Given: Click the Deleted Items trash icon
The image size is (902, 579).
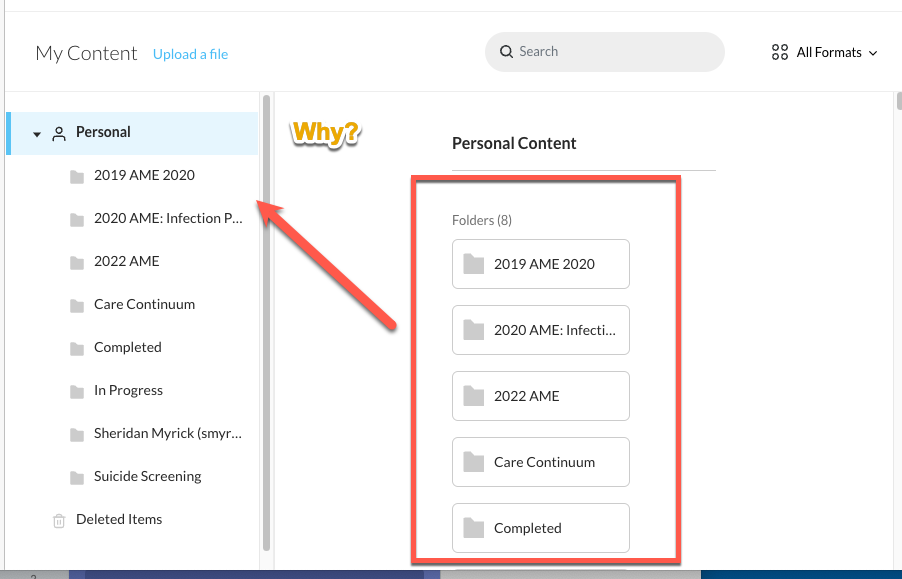Looking at the screenshot, I should point(59,520).
